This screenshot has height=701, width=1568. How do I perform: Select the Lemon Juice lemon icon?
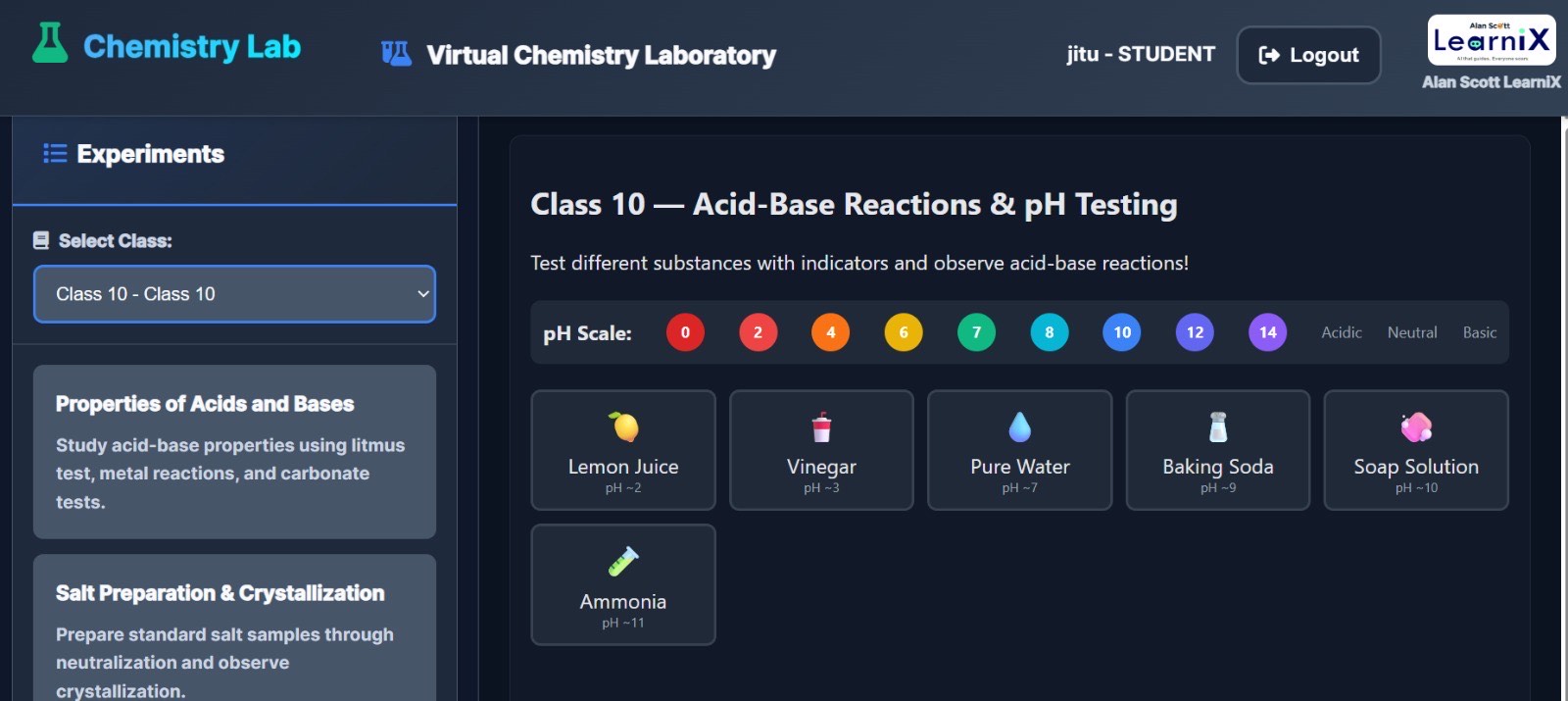tap(623, 427)
